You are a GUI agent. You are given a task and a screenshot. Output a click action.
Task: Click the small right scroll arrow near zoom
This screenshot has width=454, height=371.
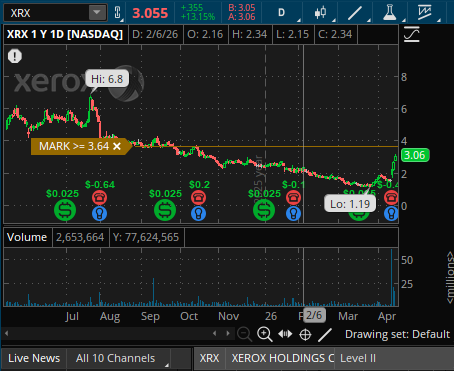tap(228, 333)
